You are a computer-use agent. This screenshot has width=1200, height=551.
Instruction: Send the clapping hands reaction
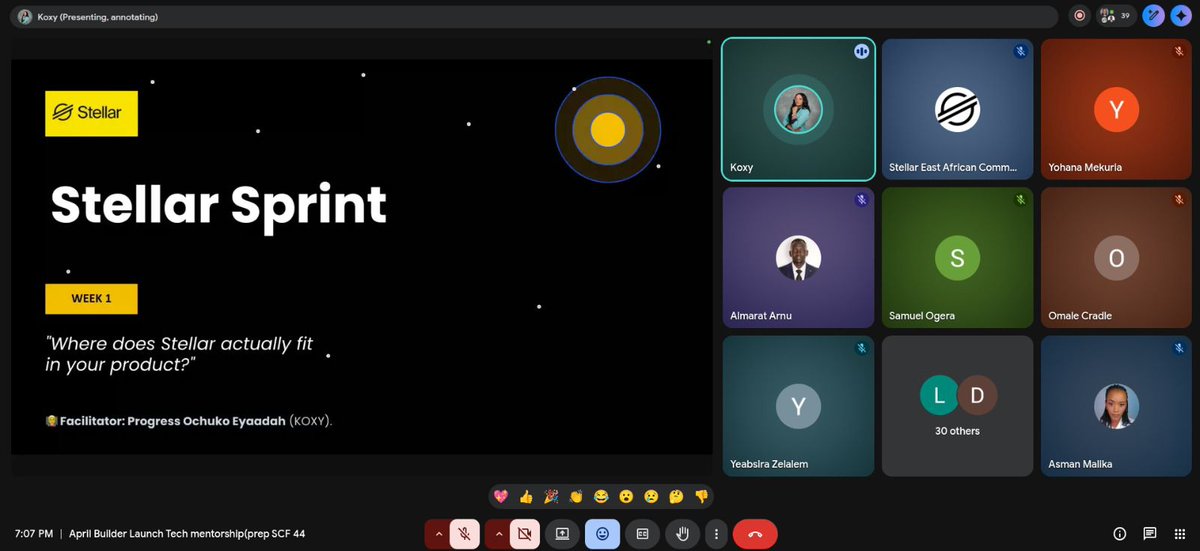tap(576, 496)
